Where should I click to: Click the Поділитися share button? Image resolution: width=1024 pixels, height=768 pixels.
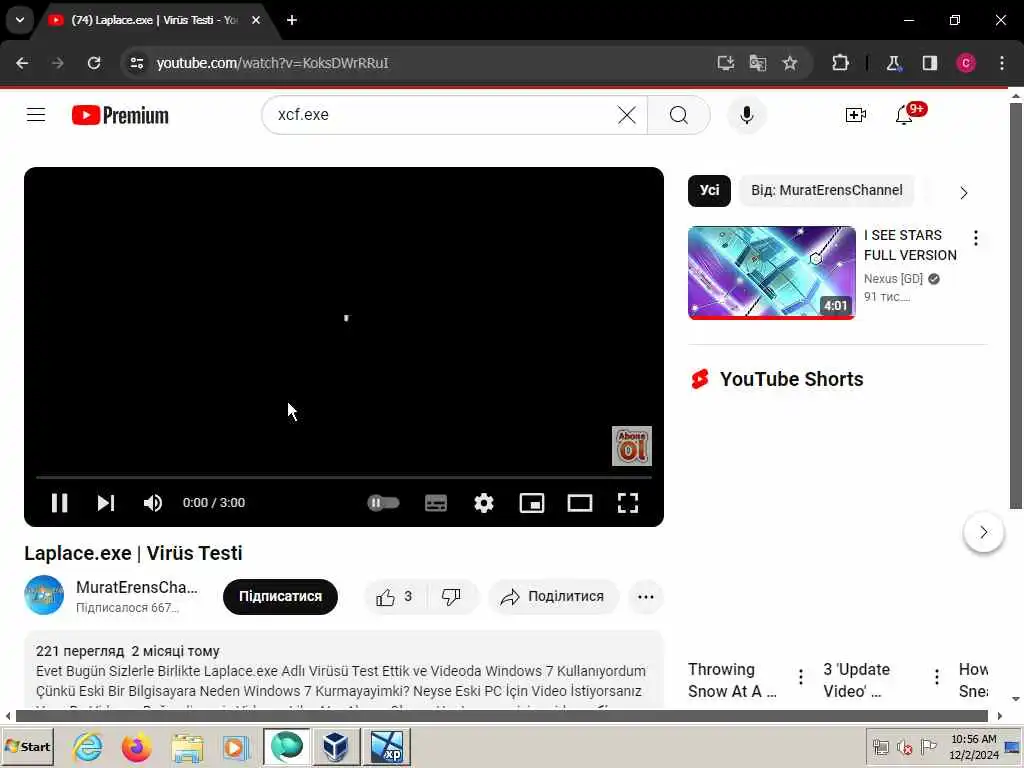pos(552,597)
